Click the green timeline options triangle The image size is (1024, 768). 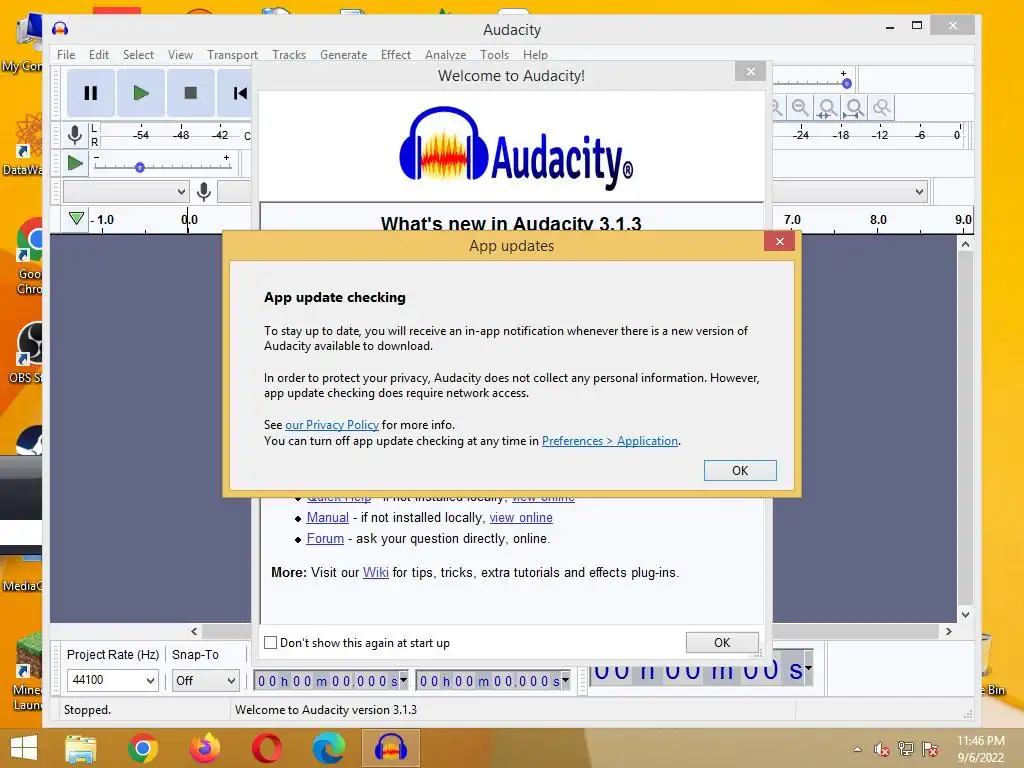[76, 218]
